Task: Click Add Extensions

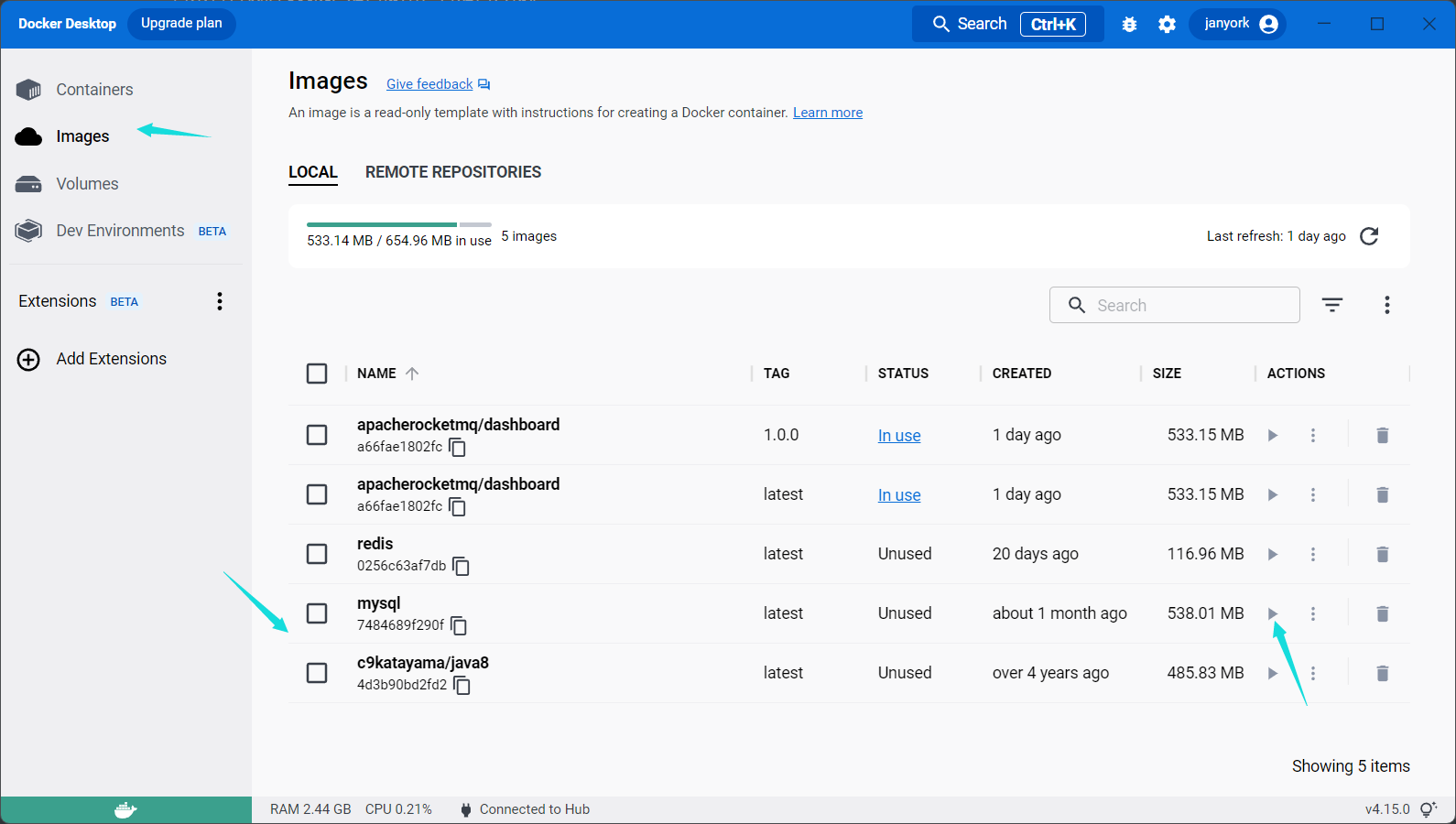Action: [92, 359]
